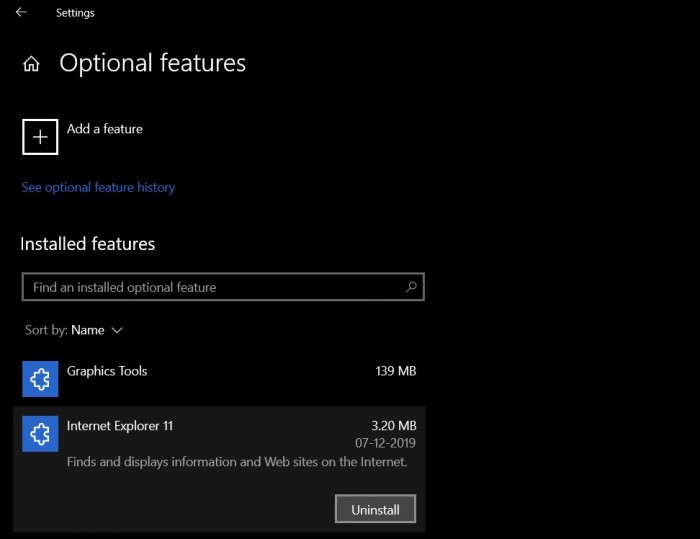
Task: Click the Installed features section heading
Action: (x=88, y=244)
